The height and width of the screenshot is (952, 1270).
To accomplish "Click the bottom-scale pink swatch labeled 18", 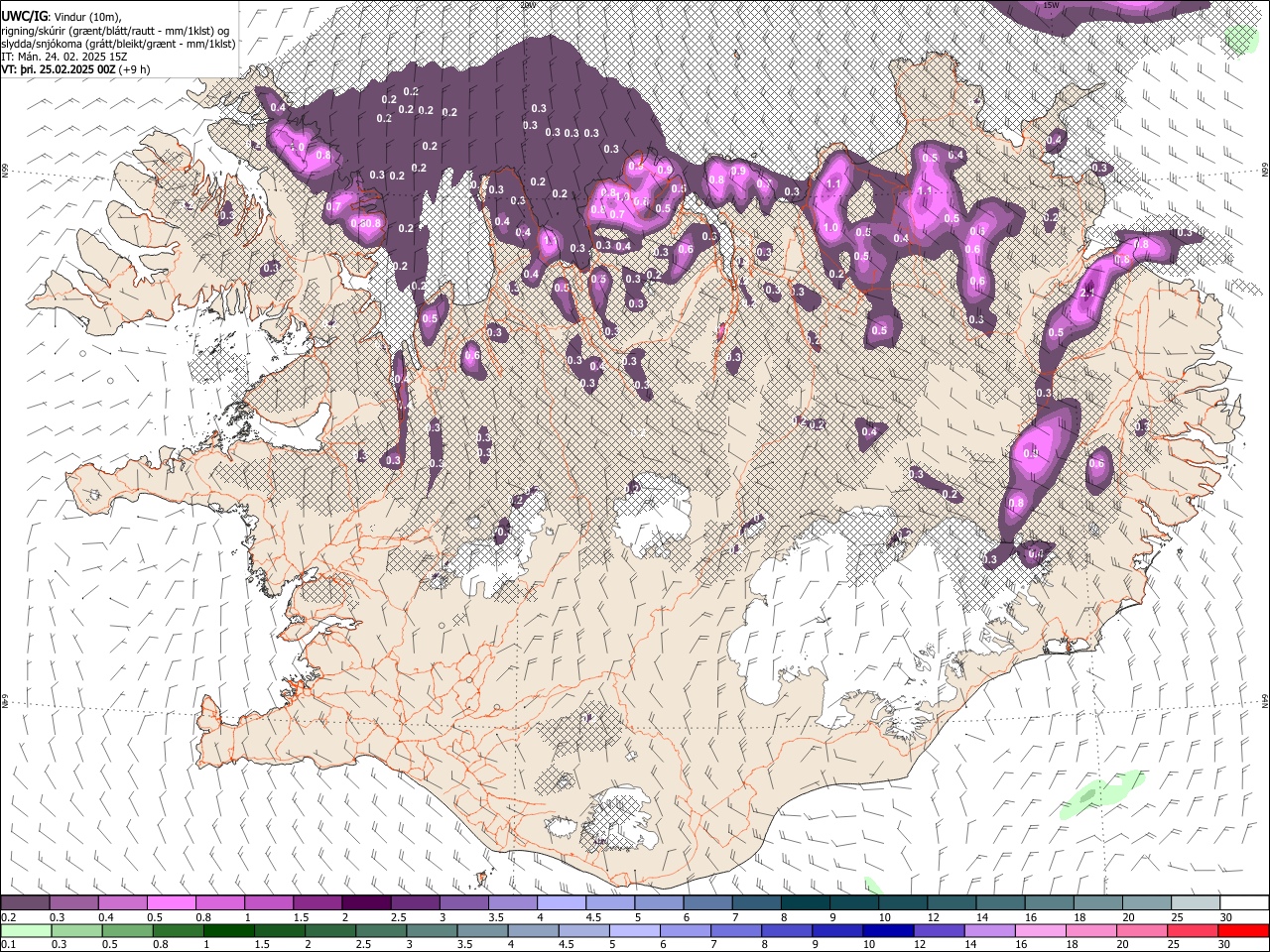I will [x=1091, y=930].
